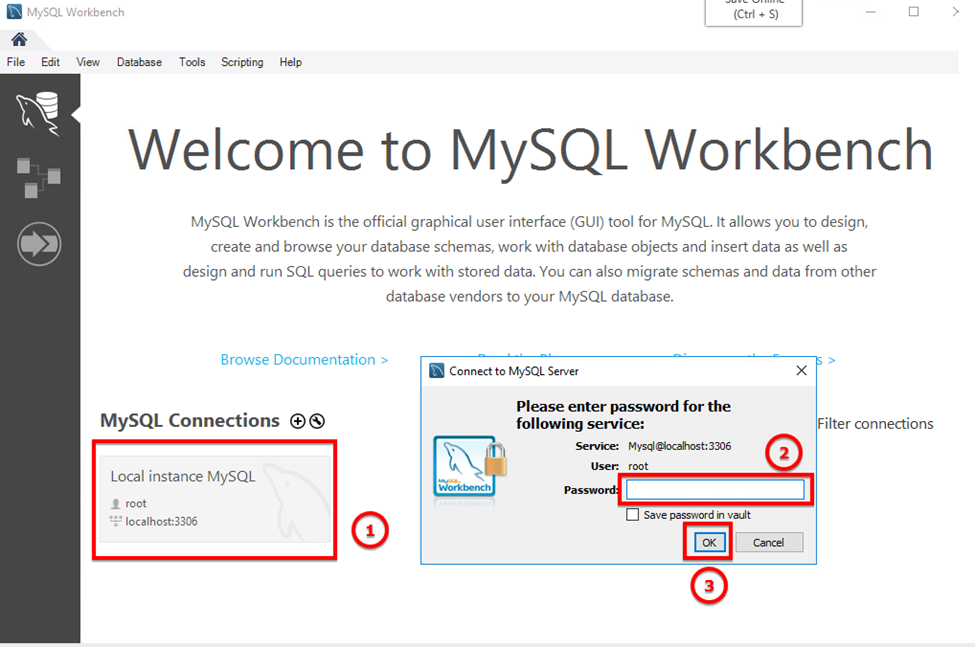Open the Migration wizard sidebar icon
The image size is (975, 647).
point(39,244)
